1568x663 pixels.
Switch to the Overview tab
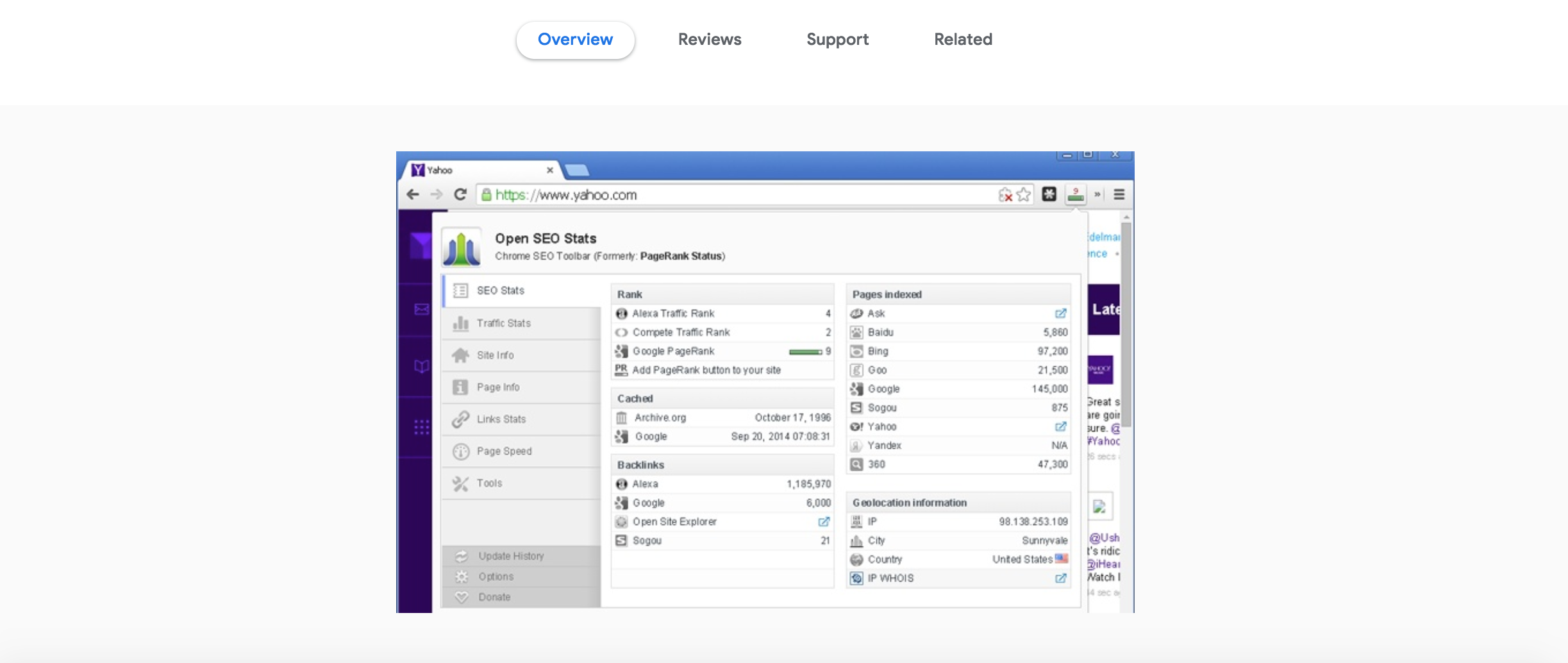575,40
